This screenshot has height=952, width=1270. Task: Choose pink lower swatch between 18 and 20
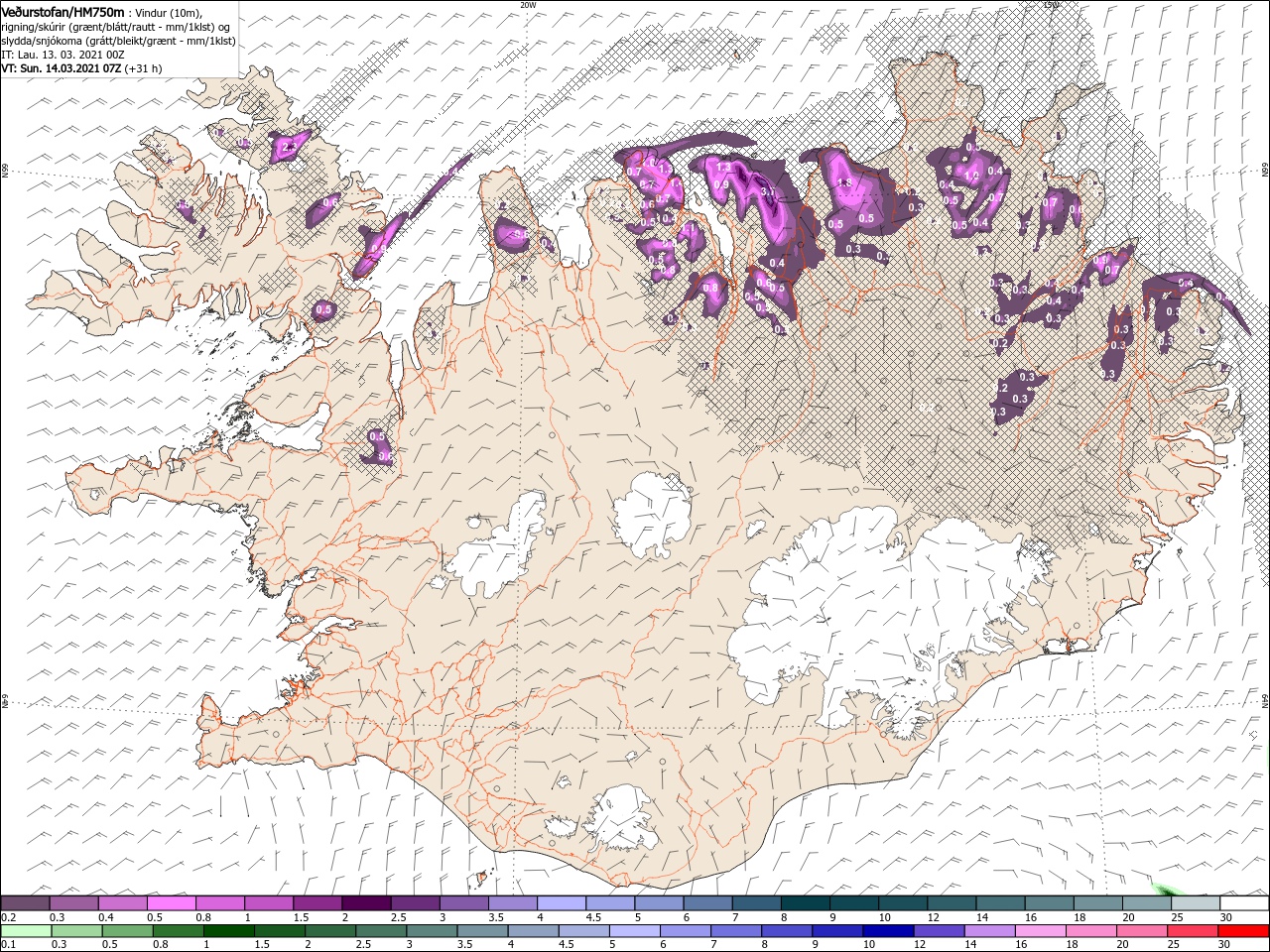click(1091, 931)
